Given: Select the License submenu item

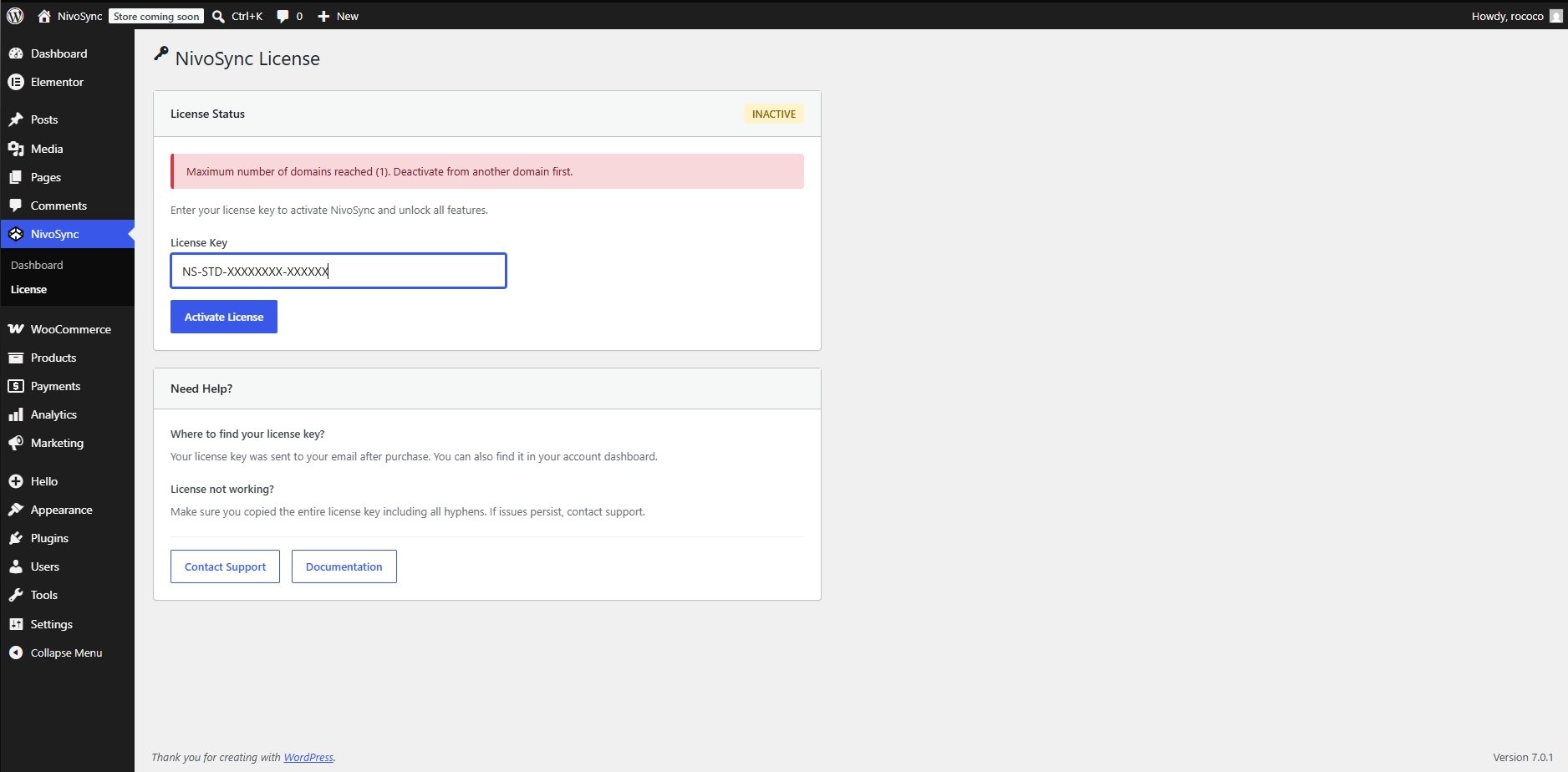Looking at the screenshot, I should click(x=28, y=289).
